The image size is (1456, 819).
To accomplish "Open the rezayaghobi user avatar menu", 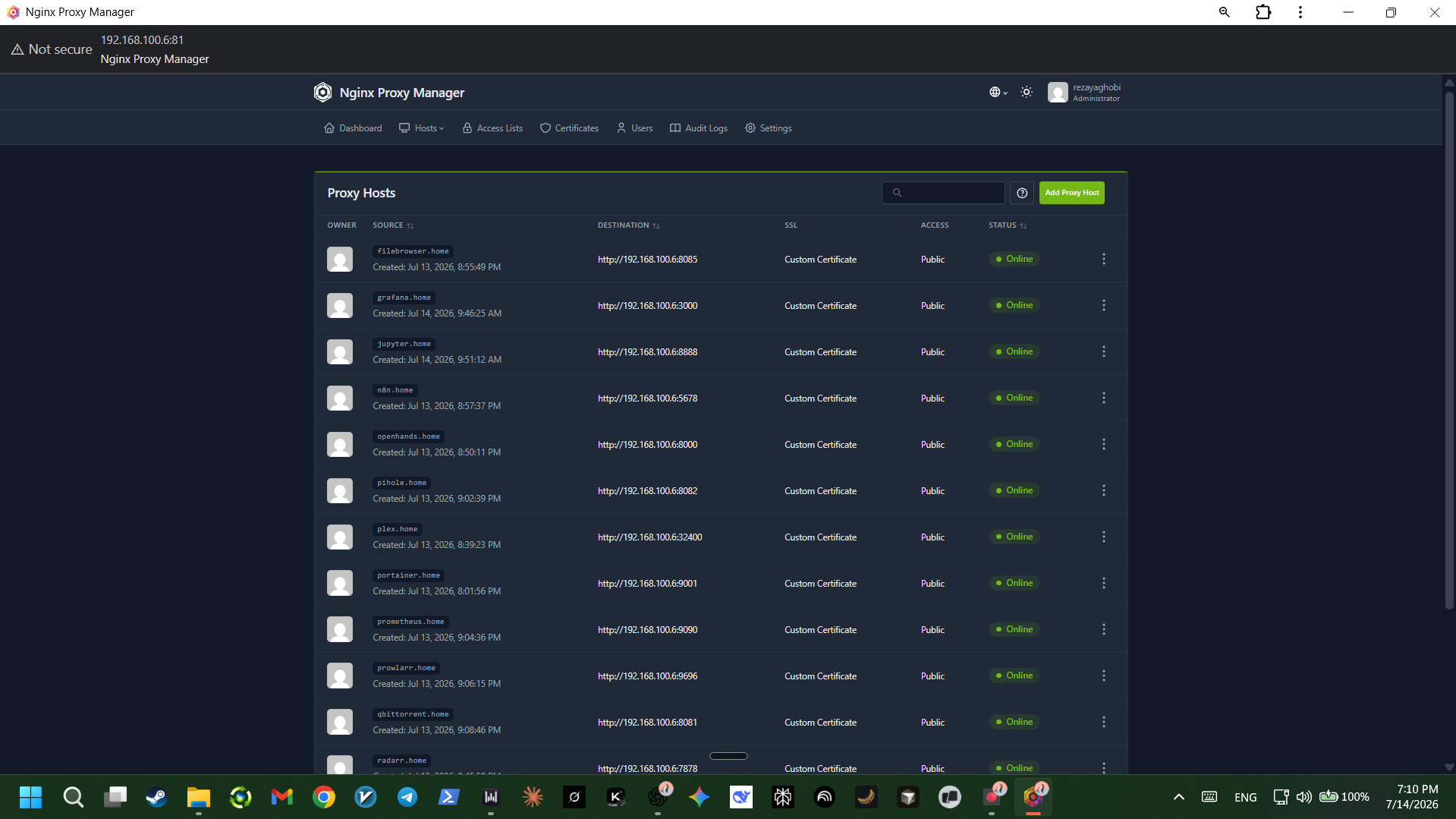I will click(1058, 92).
